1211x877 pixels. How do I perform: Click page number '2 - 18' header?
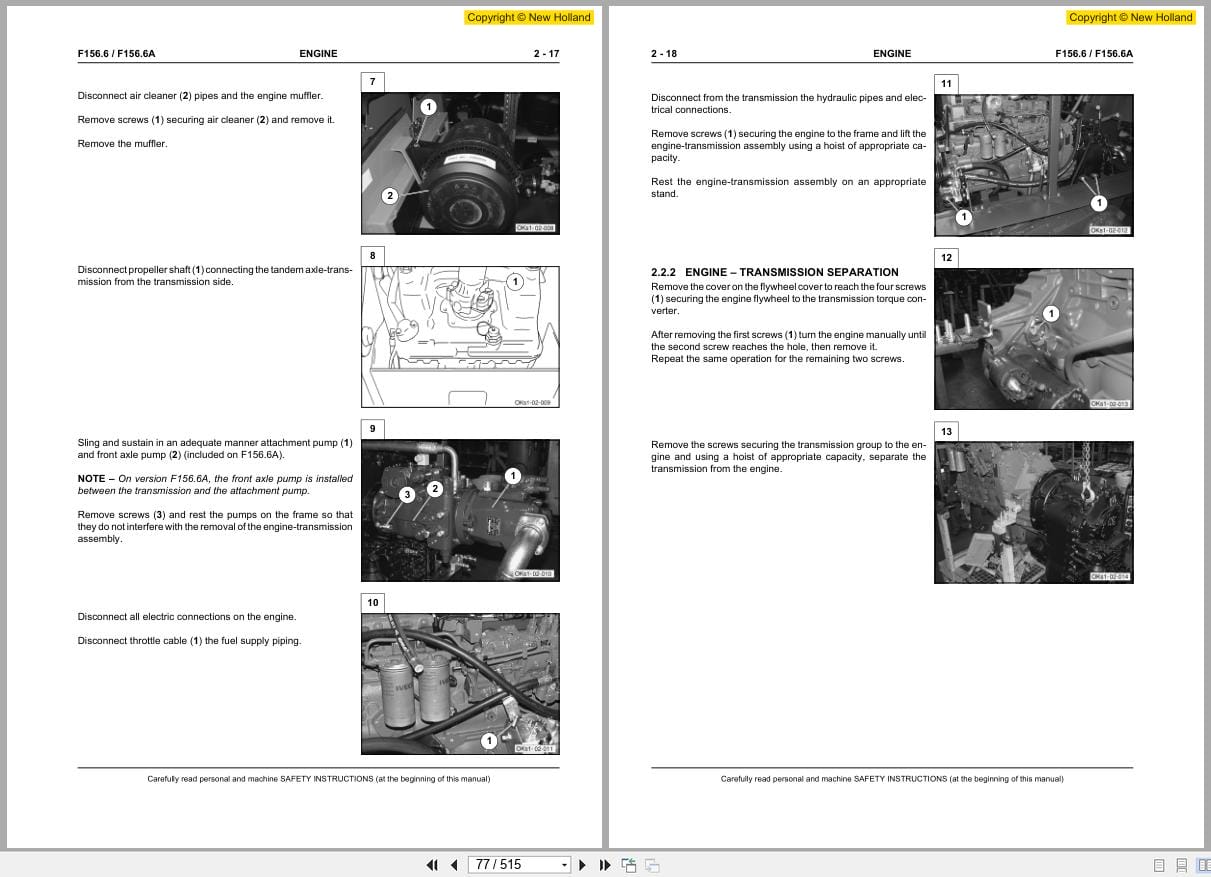pyautogui.click(x=665, y=54)
